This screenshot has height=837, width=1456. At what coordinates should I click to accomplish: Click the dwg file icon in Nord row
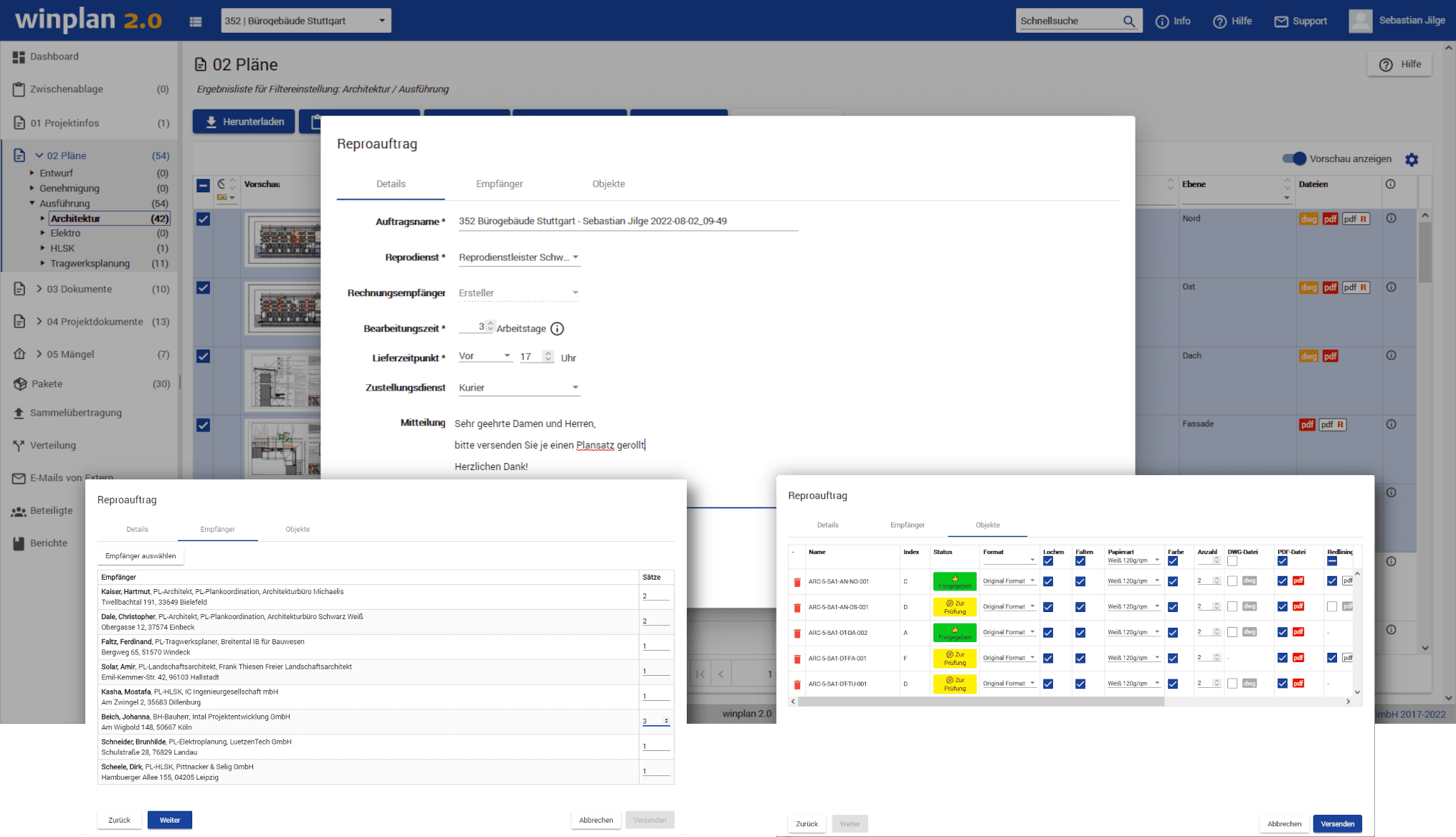(1308, 219)
